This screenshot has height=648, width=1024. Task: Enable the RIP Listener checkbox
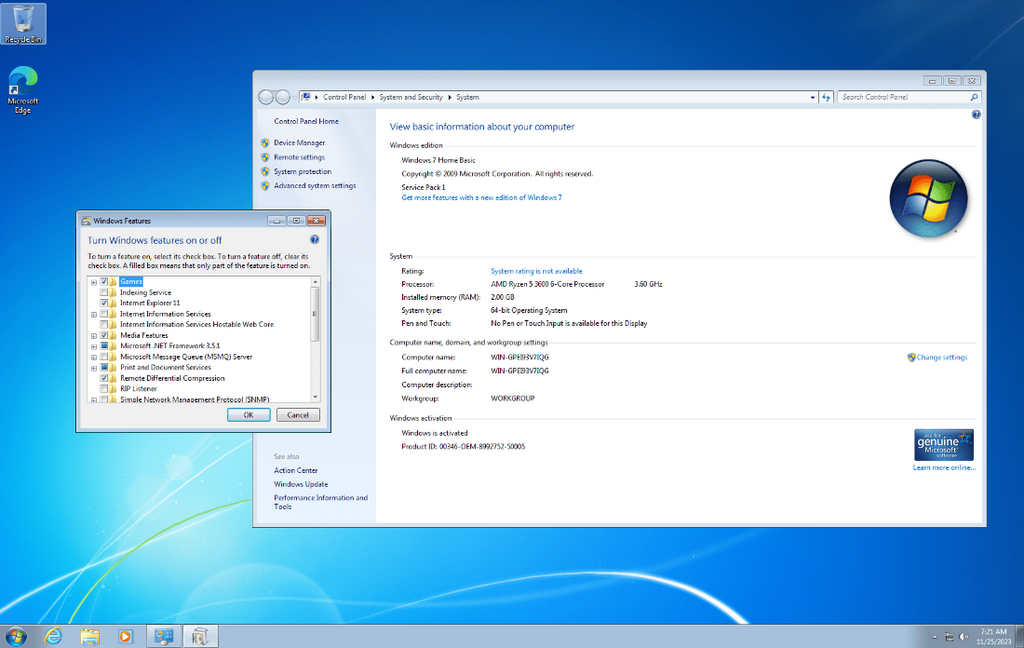[x=104, y=389]
